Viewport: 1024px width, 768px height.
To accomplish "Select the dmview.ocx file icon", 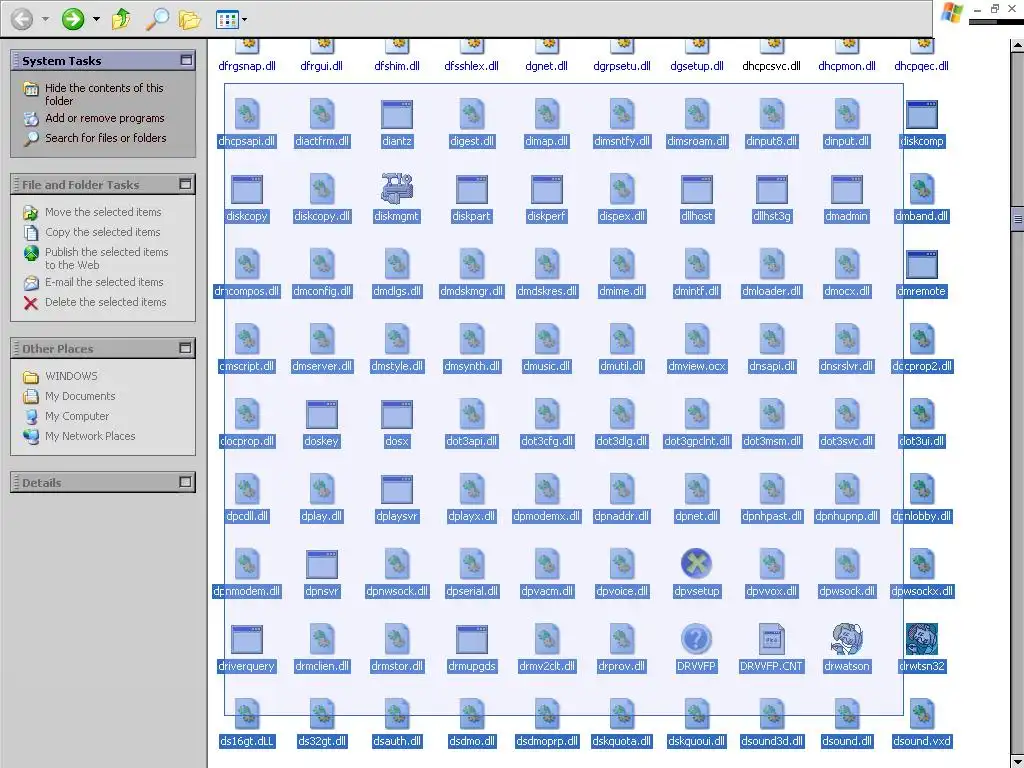I will [x=696, y=339].
